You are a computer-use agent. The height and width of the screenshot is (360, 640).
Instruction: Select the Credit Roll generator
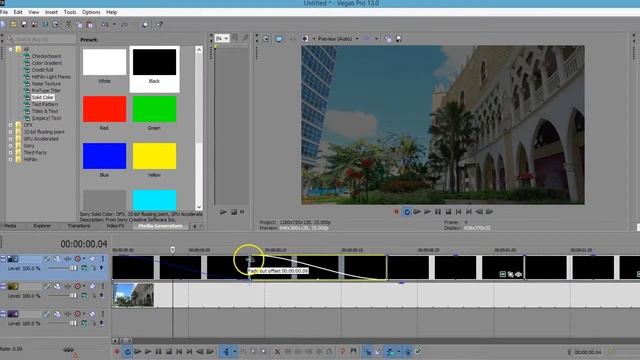42,70
